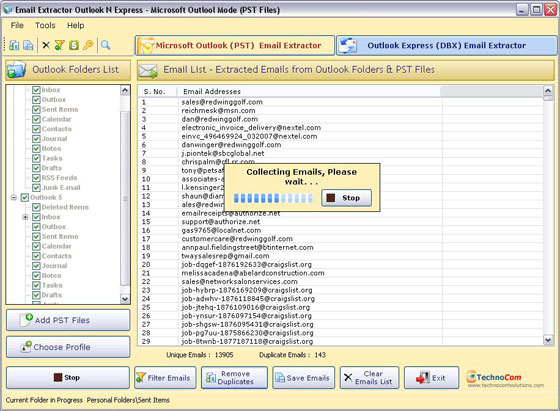Select row melissacadena@abelardconstruction.com

(x=341, y=273)
